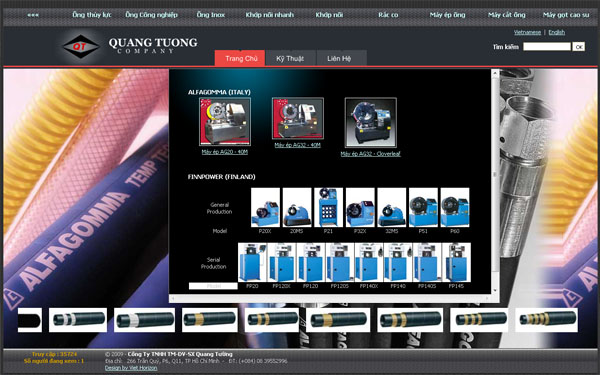
Task: Open the Máy ép ống menu item
Action: [x=447, y=15]
